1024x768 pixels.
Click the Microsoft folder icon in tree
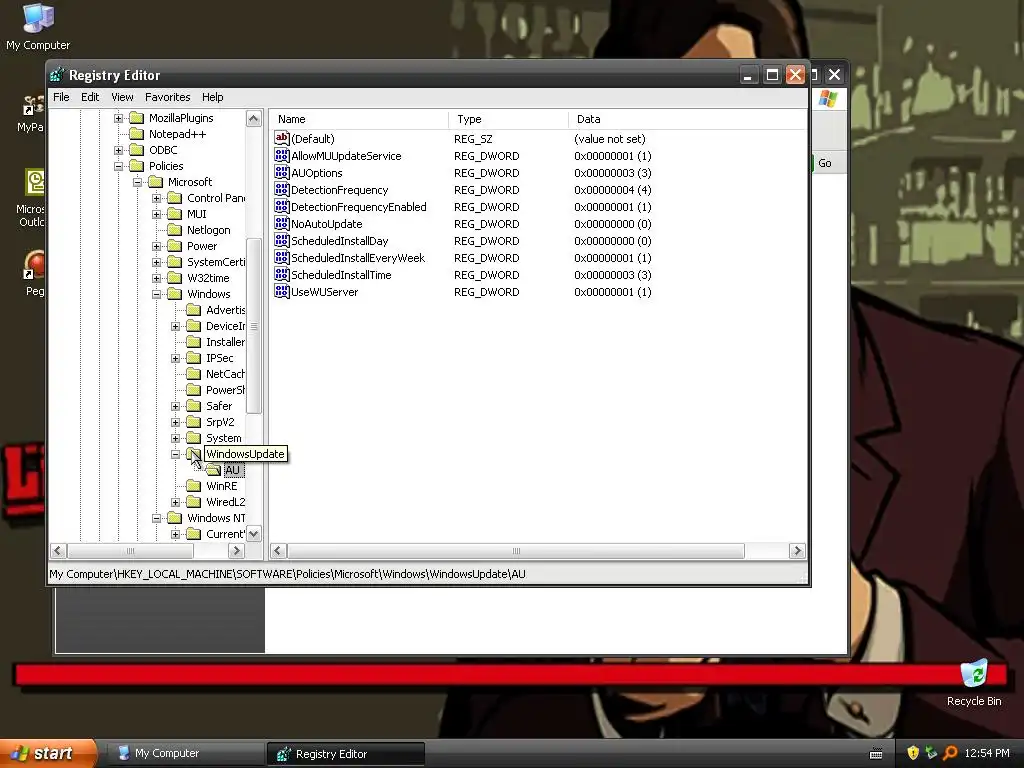pyautogui.click(x=155, y=182)
